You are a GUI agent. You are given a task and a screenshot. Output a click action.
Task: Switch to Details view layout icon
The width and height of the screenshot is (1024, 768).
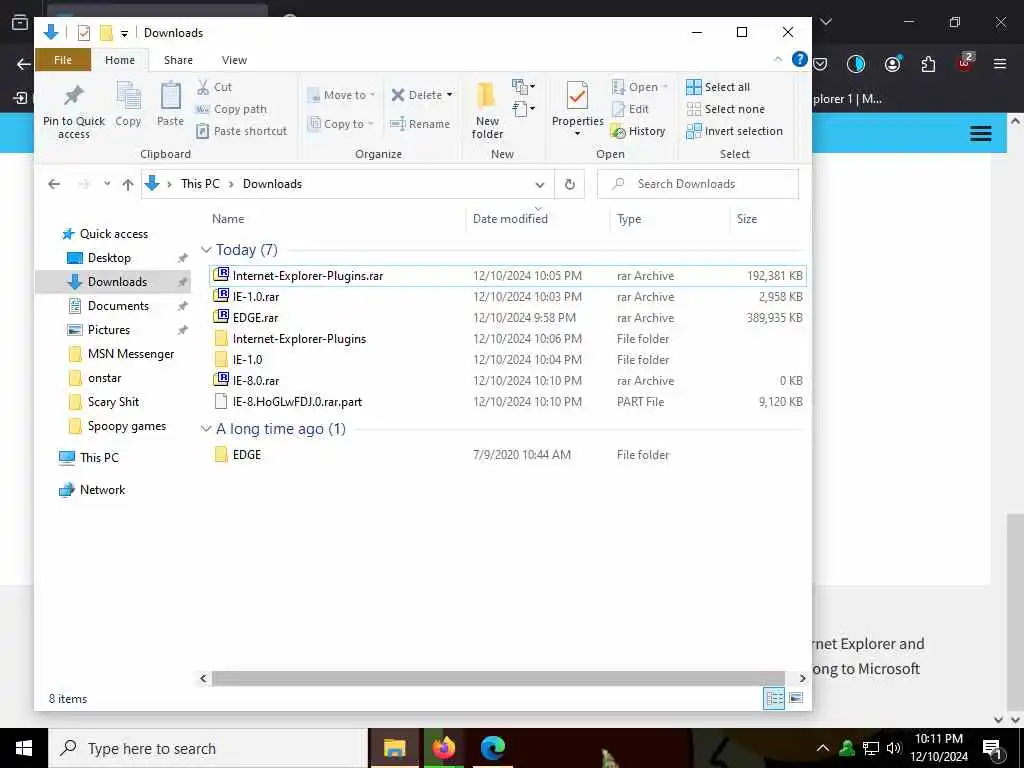[775, 698]
